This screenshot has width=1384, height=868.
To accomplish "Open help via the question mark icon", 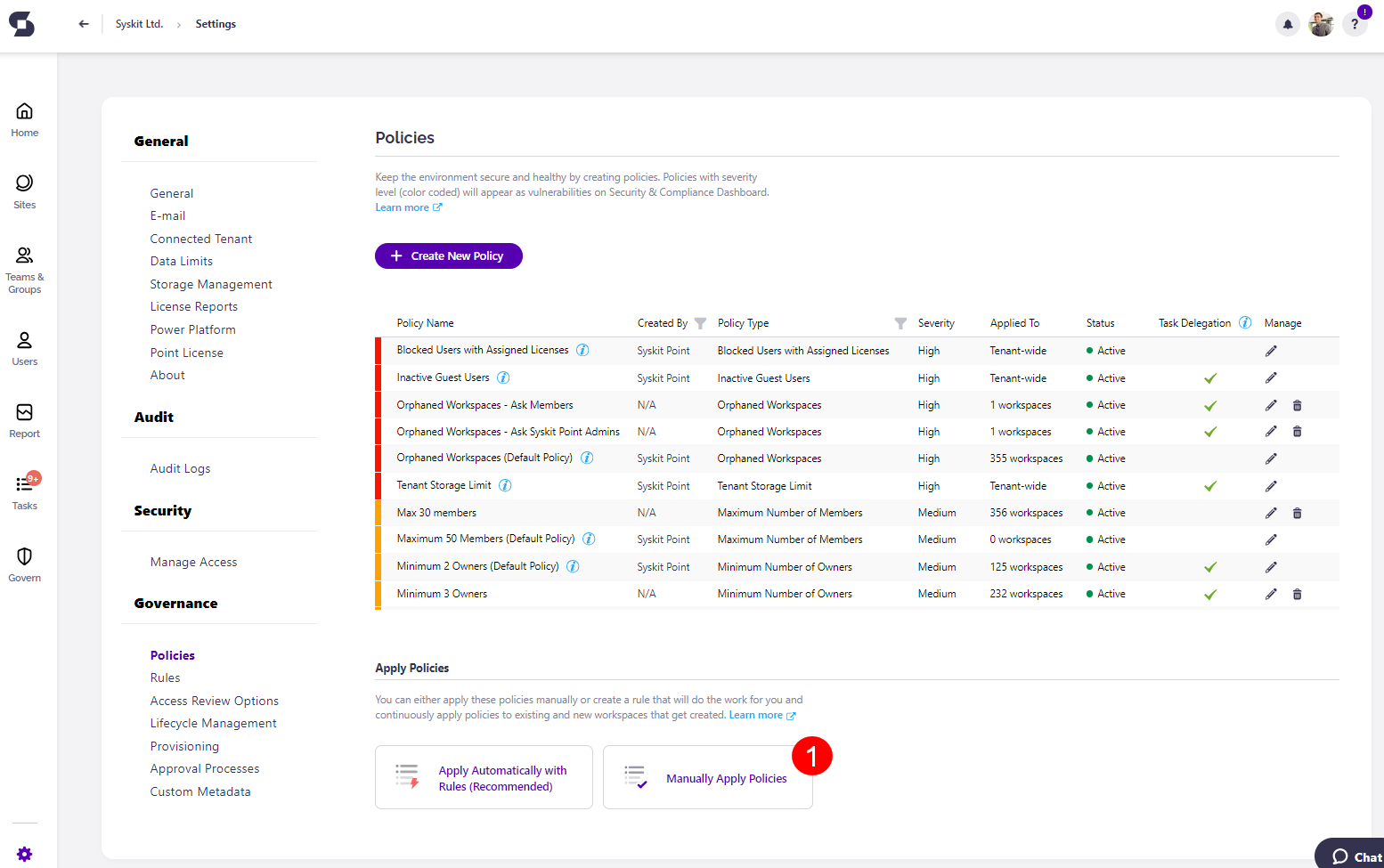I will tap(1355, 24).
